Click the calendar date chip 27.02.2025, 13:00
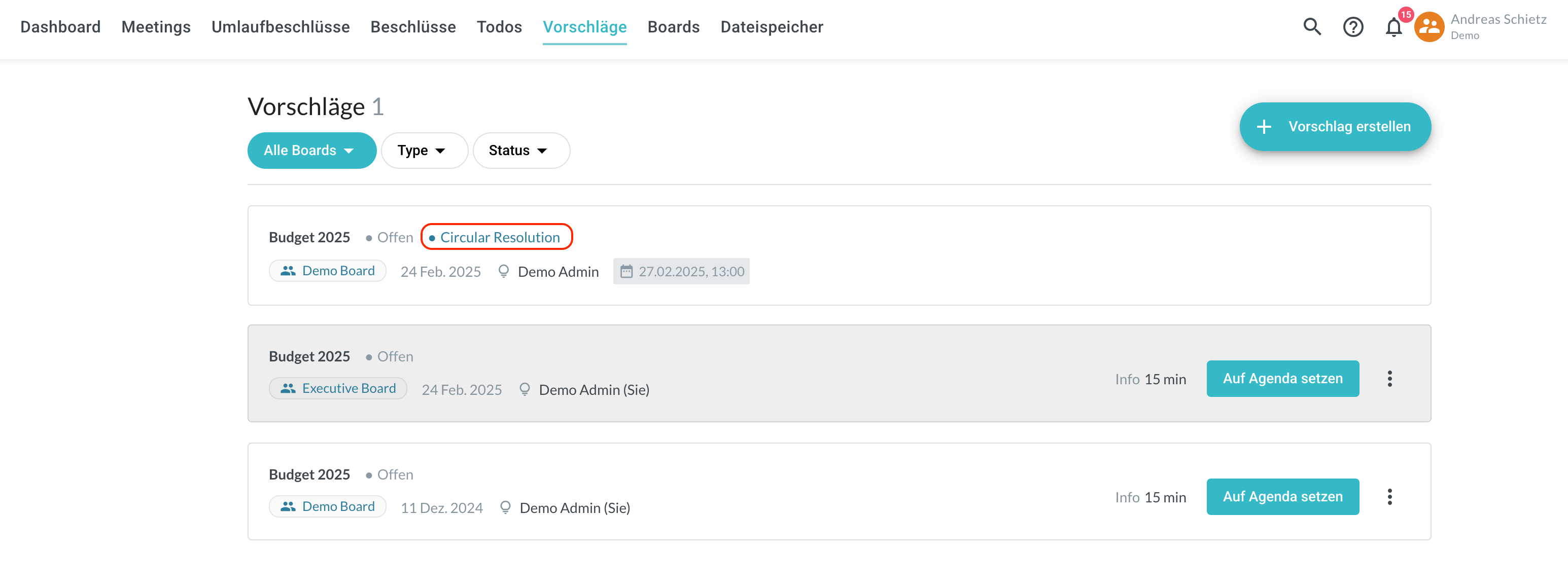 coord(681,271)
